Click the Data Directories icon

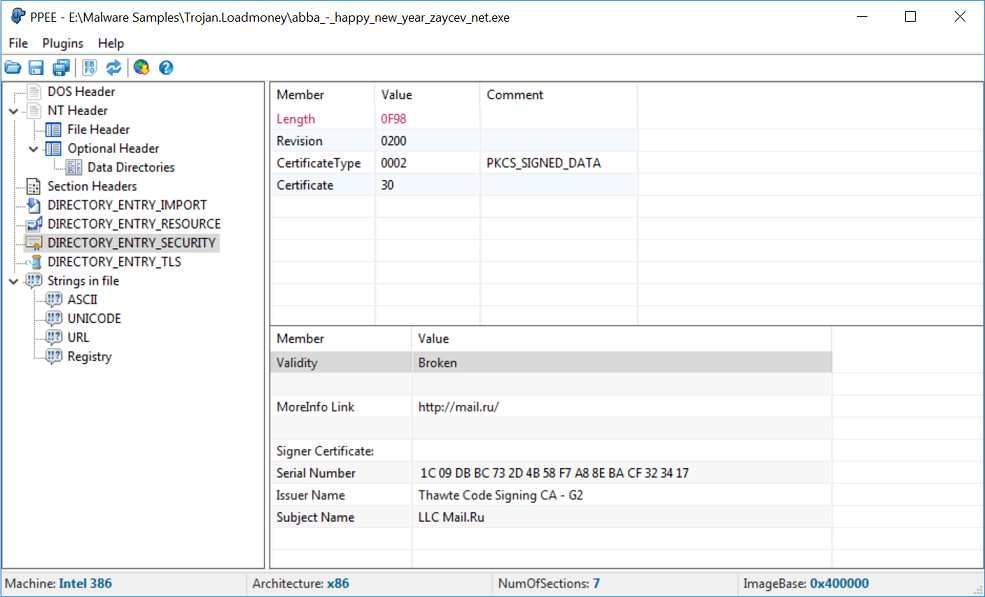pos(73,167)
